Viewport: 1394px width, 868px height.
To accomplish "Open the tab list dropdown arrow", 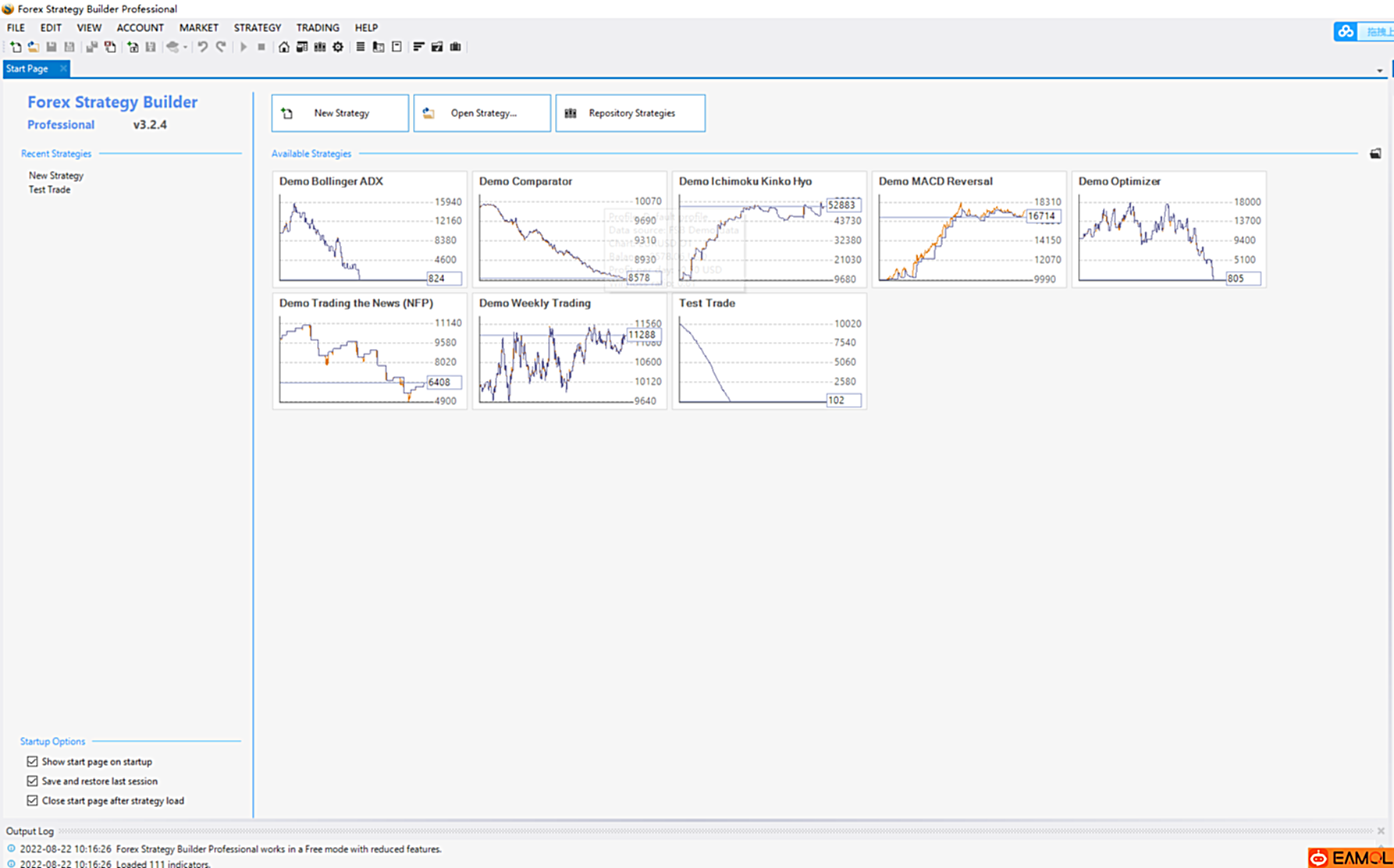I will (x=1379, y=70).
